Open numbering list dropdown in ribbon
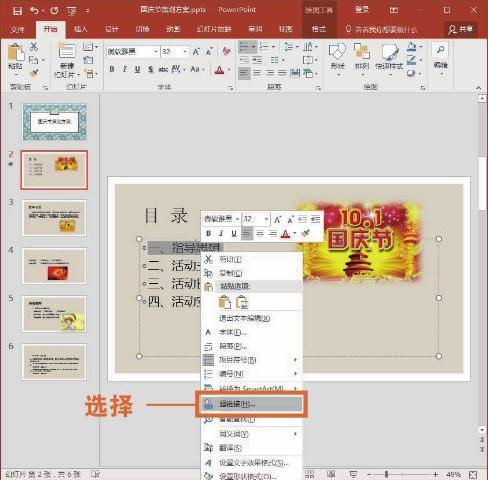Screen dimensions: 488x480 tap(273, 47)
